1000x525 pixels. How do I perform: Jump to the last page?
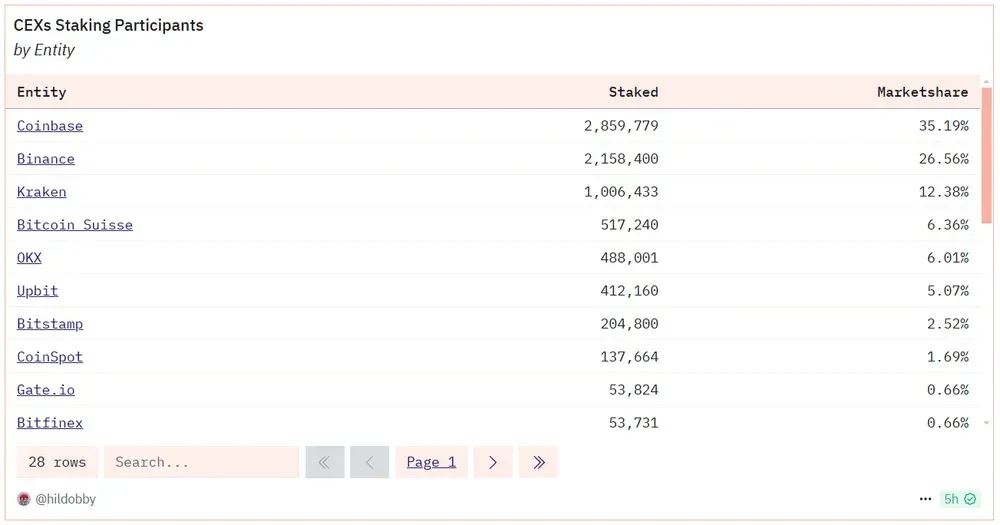click(538, 462)
